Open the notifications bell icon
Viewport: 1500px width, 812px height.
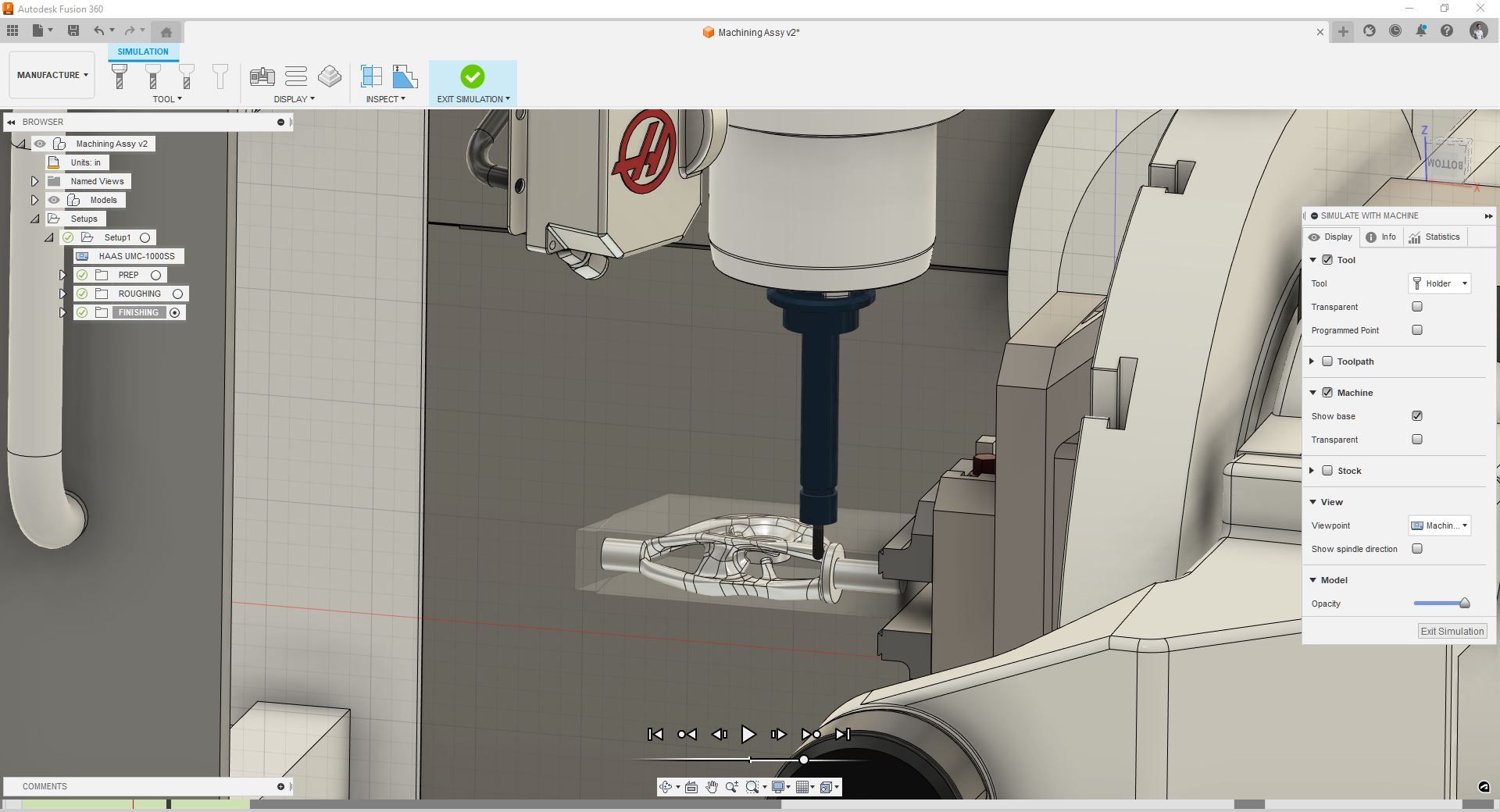[x=1421, y=31]
